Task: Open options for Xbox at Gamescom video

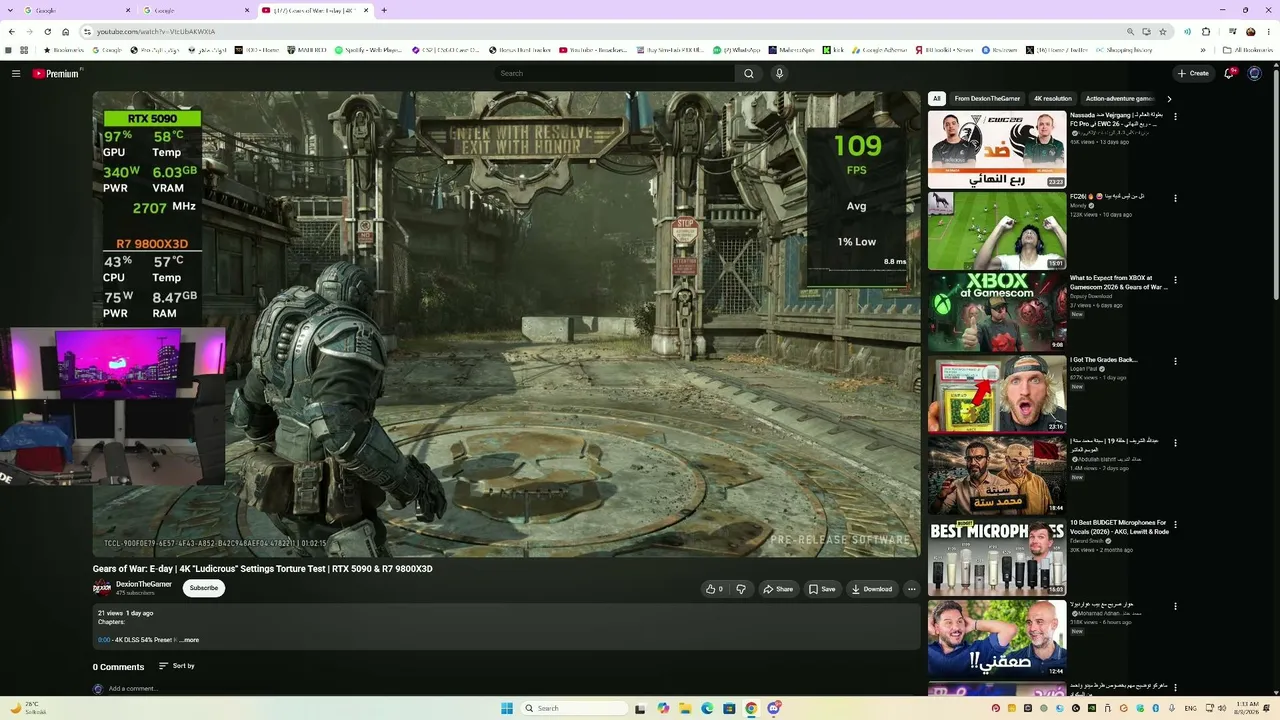Action: pyautogui.click(x=1175, y=280)
